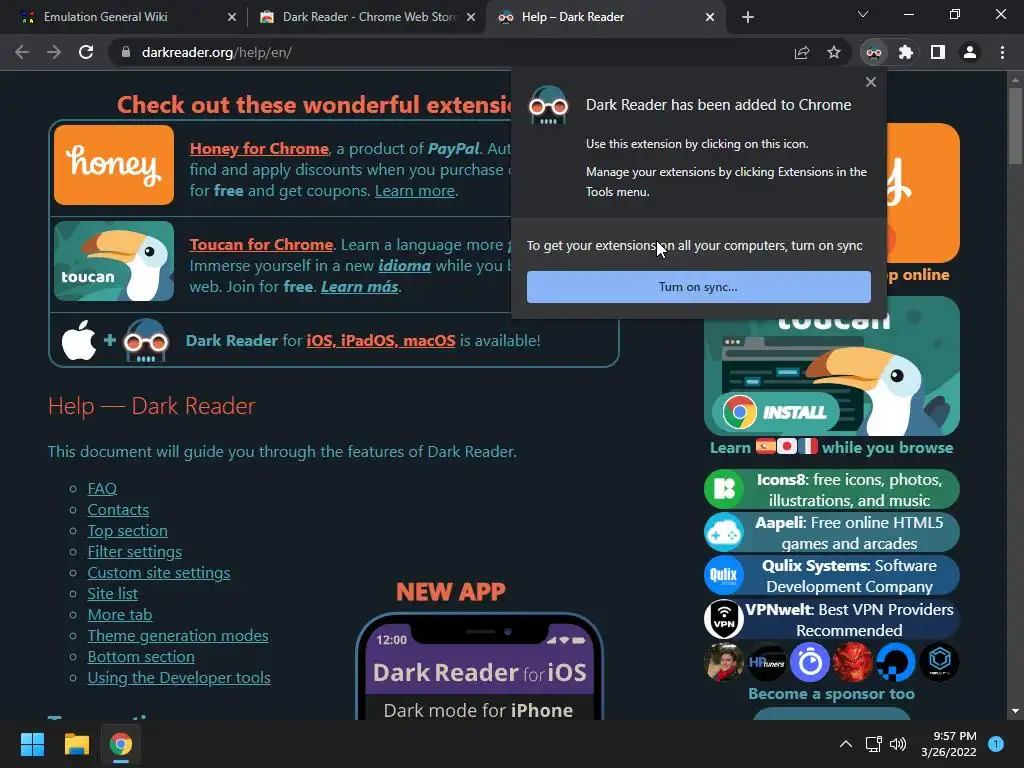Screen dimensions: 1024x768
Task: Click the Aapeli cloud gamepad icon
Action: point(724,532)
